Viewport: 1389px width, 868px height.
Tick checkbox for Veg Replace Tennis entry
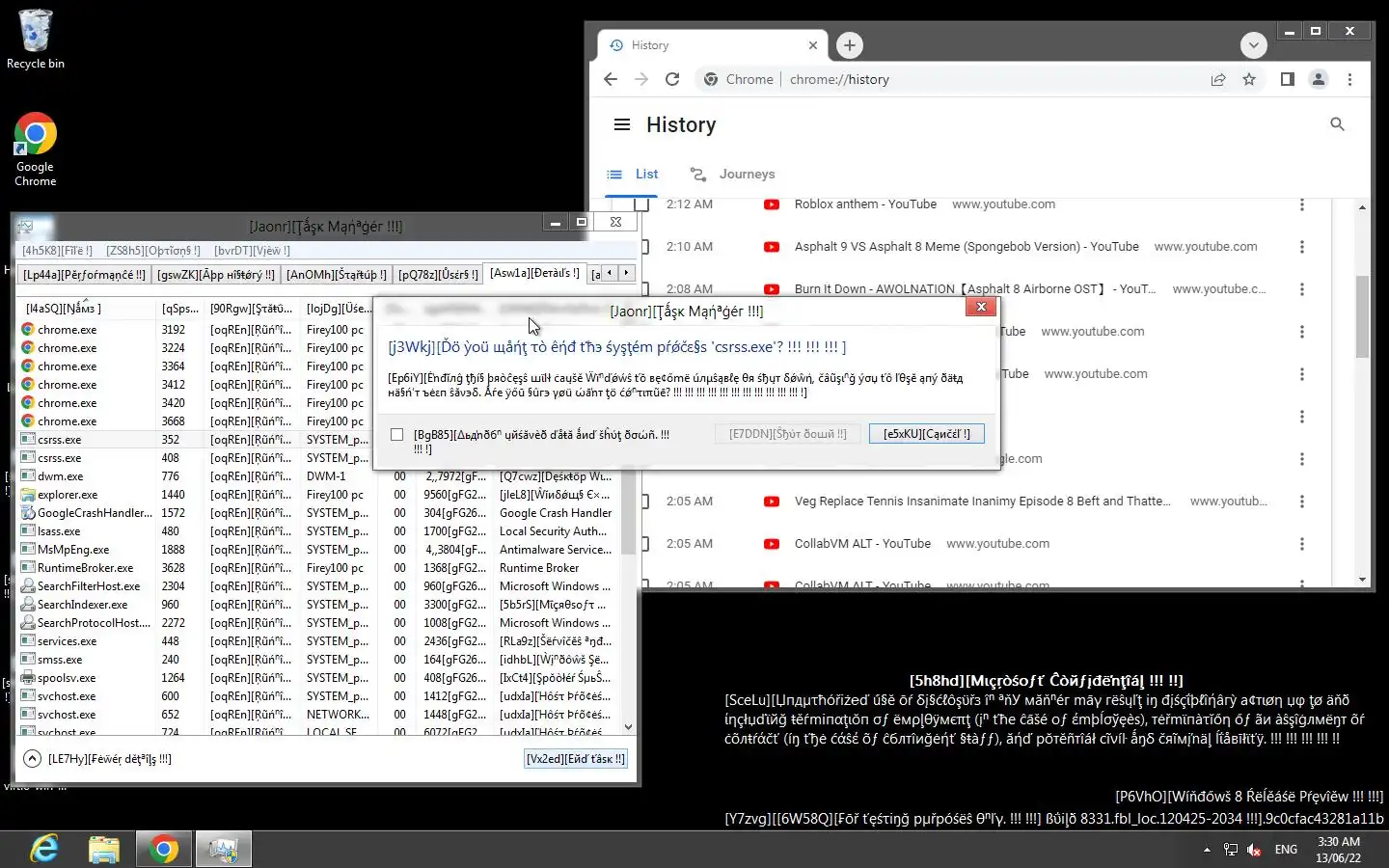tap(645, 502)
